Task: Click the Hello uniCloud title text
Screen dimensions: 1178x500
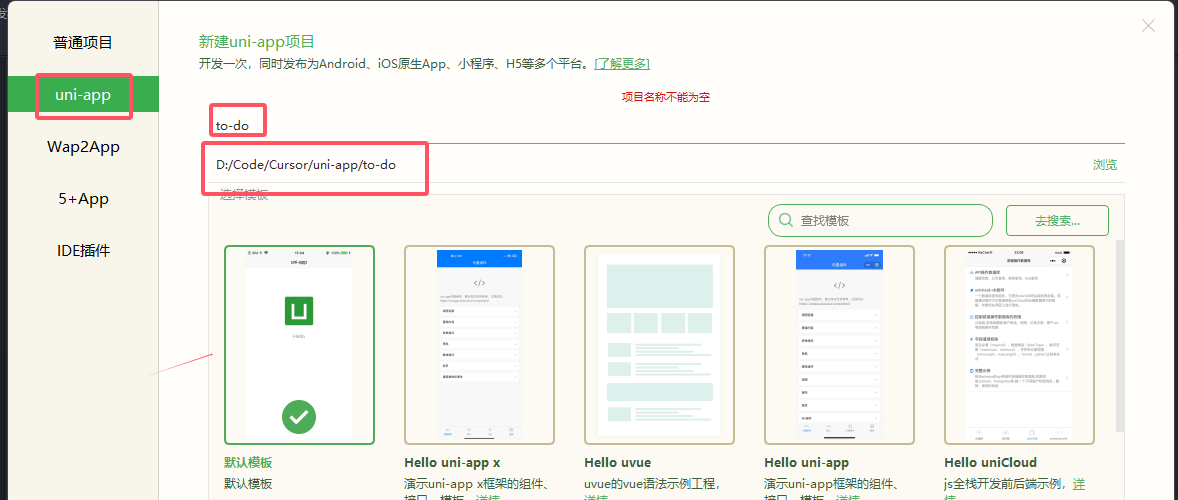Action: [x=990, y=462]
